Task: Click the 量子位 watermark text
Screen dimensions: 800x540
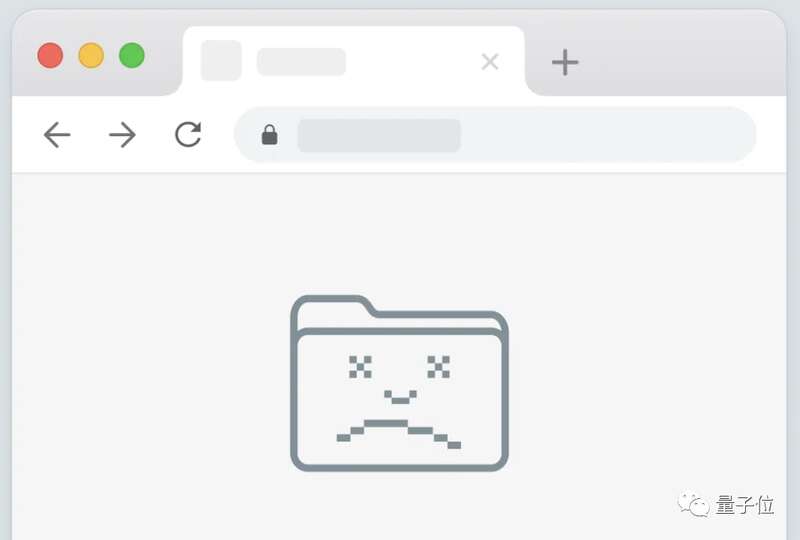Action: tap(745, 505)
